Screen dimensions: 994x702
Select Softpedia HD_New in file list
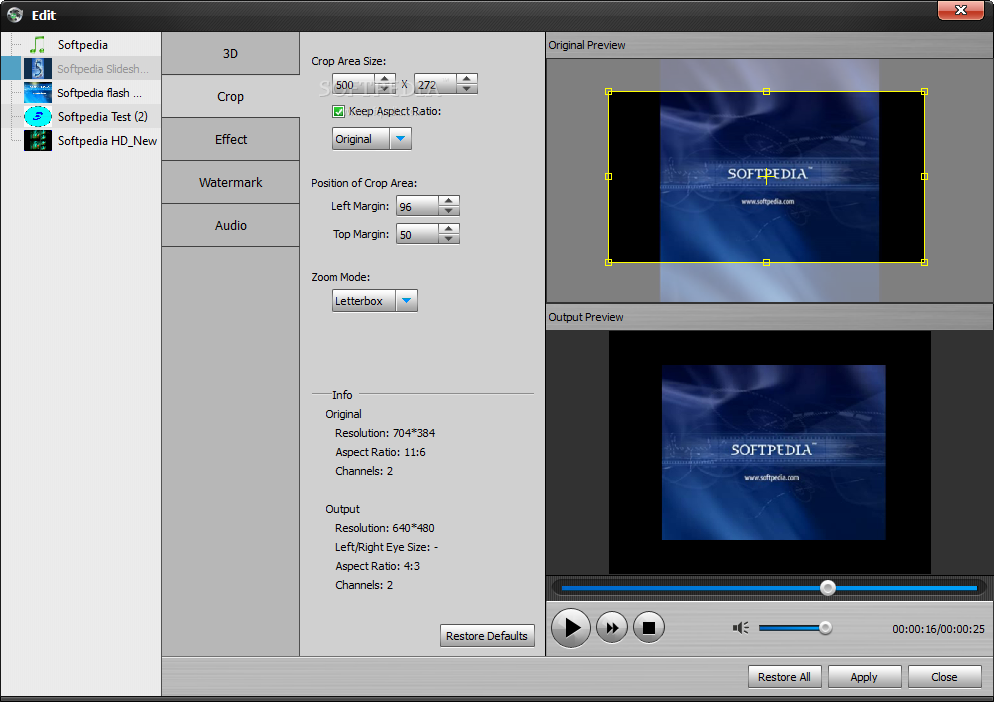(x=107, y=141)
